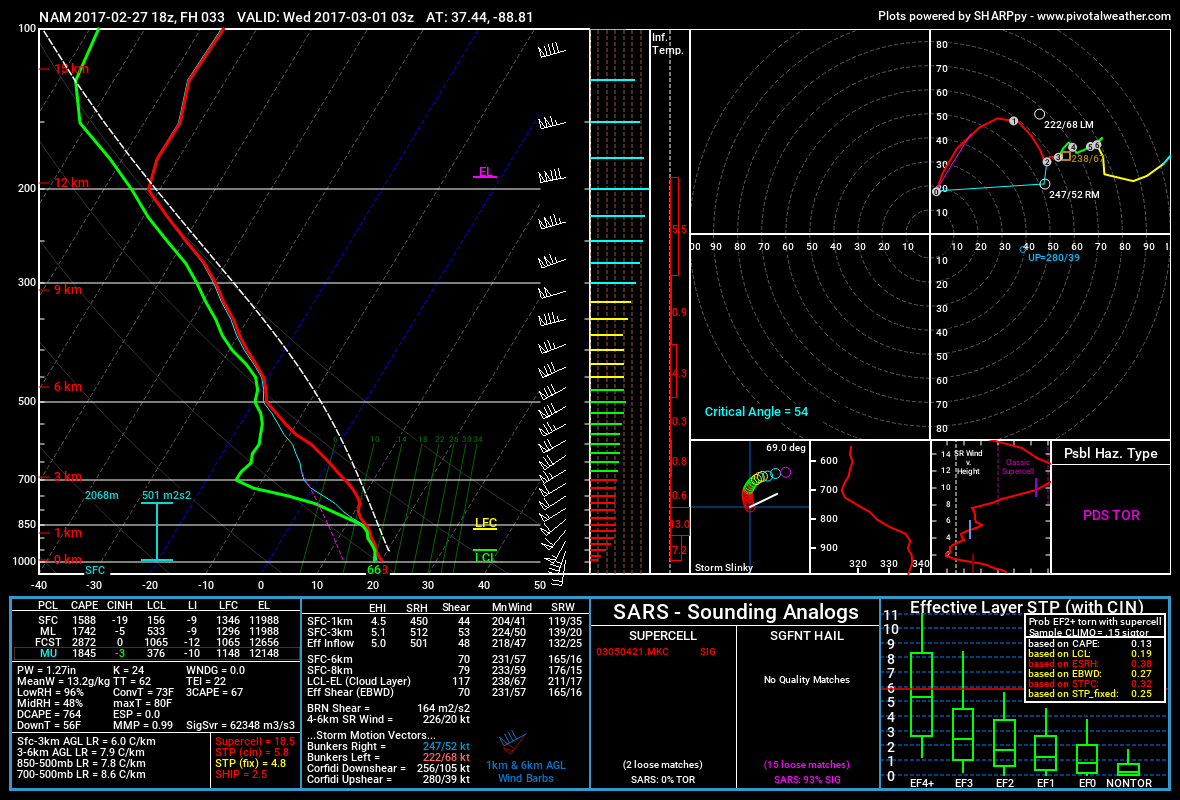
Task: Click the SGFNT HAIL column heading
Action: point(807,636)
